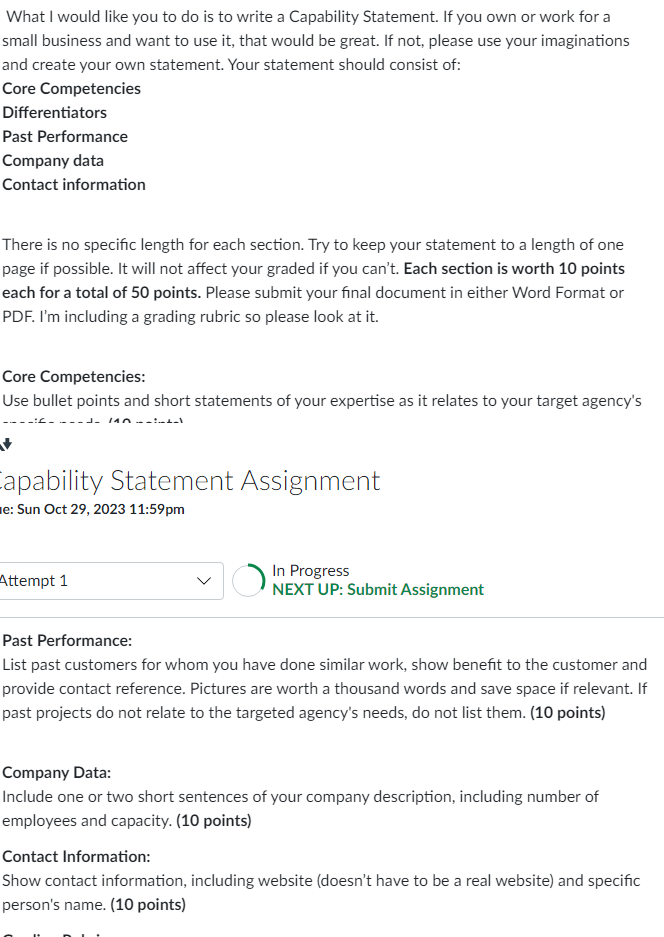Click the Contact Information: section heading
This screenshot has width=664, height=937.
pos(76,856)
